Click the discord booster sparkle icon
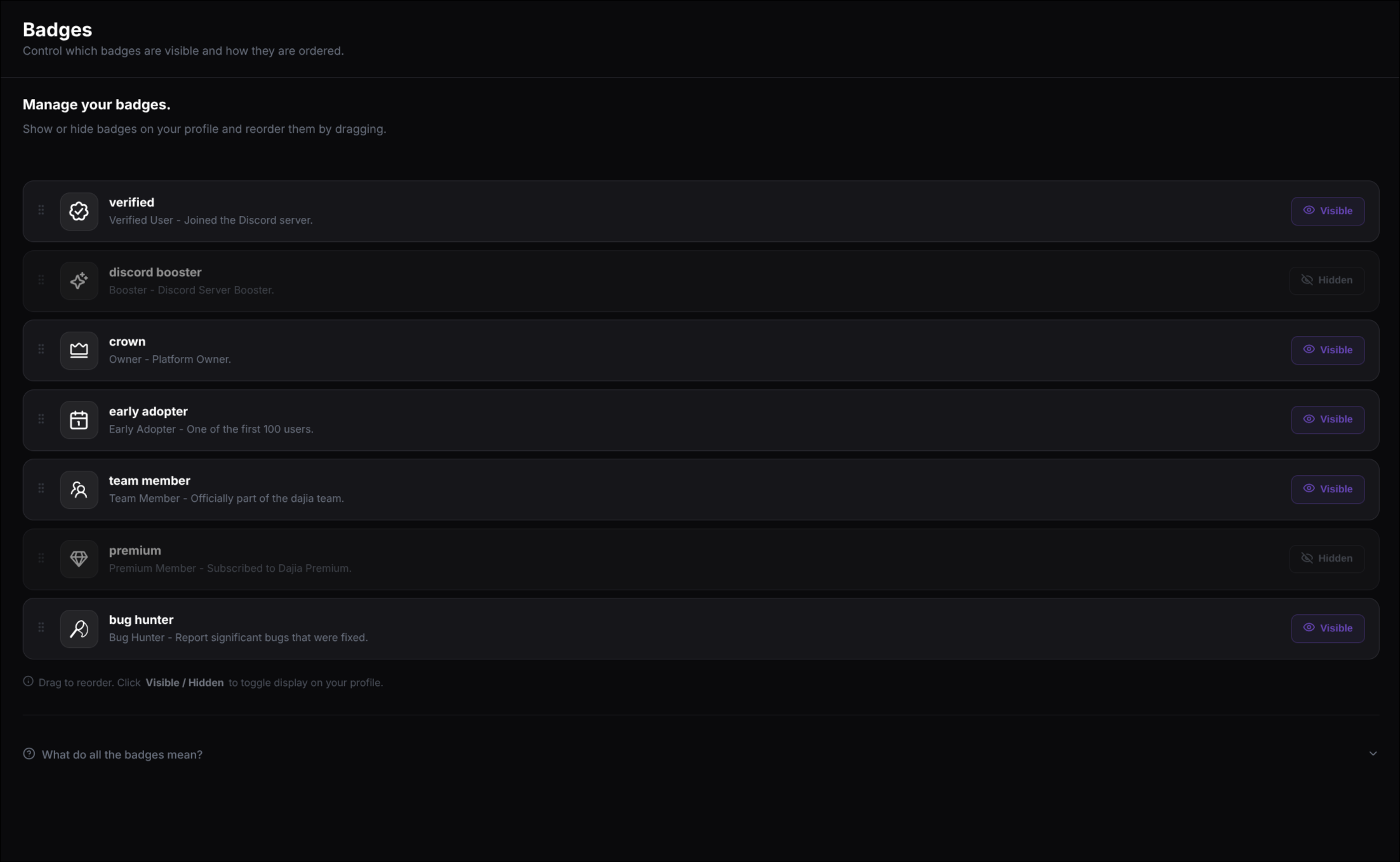This screenshot has height=862, width=1400. (79, 281)
